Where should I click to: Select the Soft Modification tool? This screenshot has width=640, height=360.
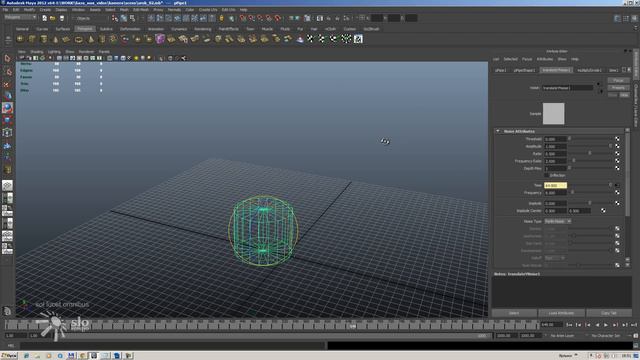pyautogui.click(x=7, y=145)
